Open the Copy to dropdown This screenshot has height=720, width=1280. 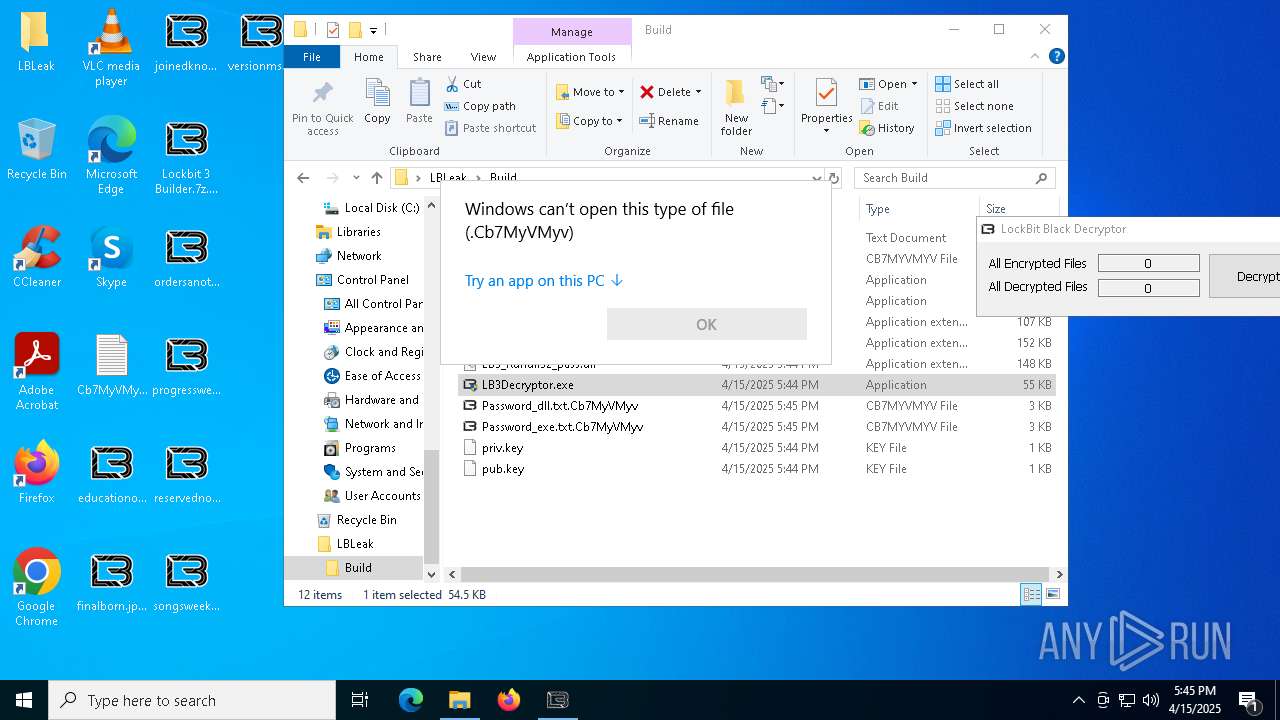[589, 121]
